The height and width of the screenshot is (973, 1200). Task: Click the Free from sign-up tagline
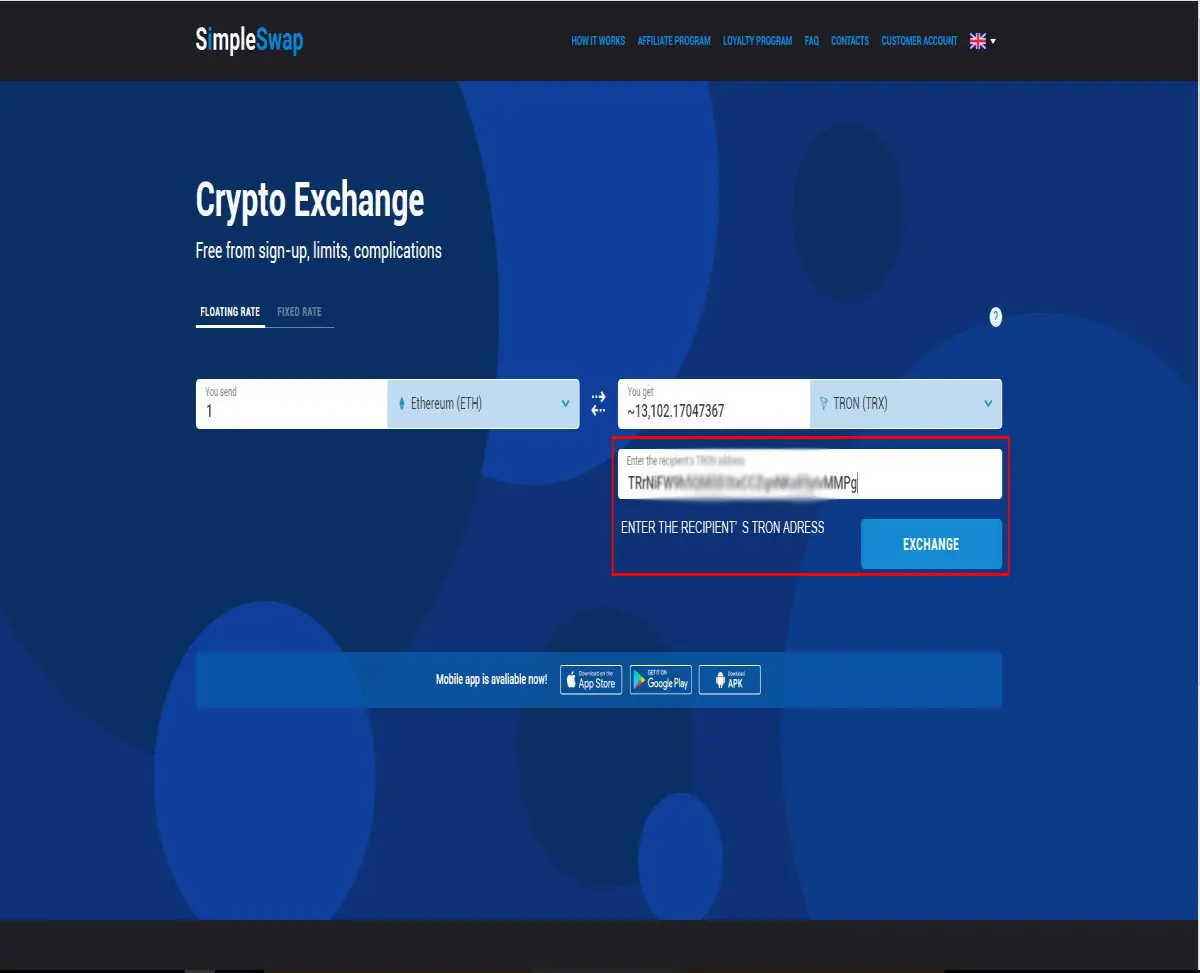[x=318, y=251]
